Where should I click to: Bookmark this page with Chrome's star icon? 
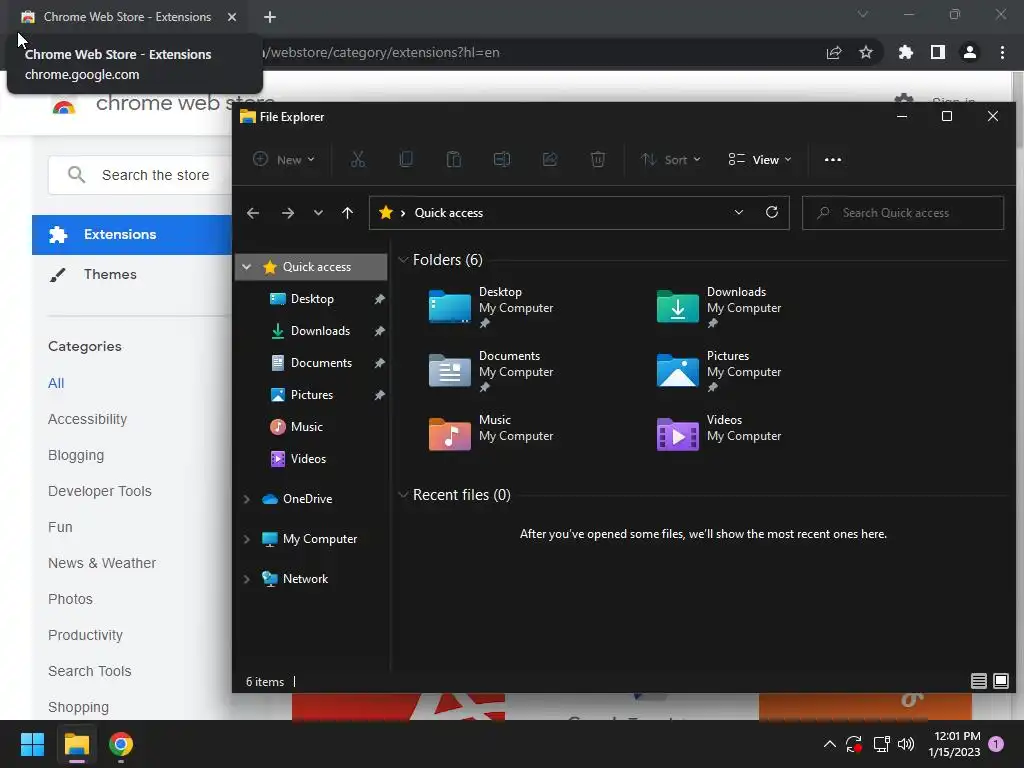tap(866, 52)
